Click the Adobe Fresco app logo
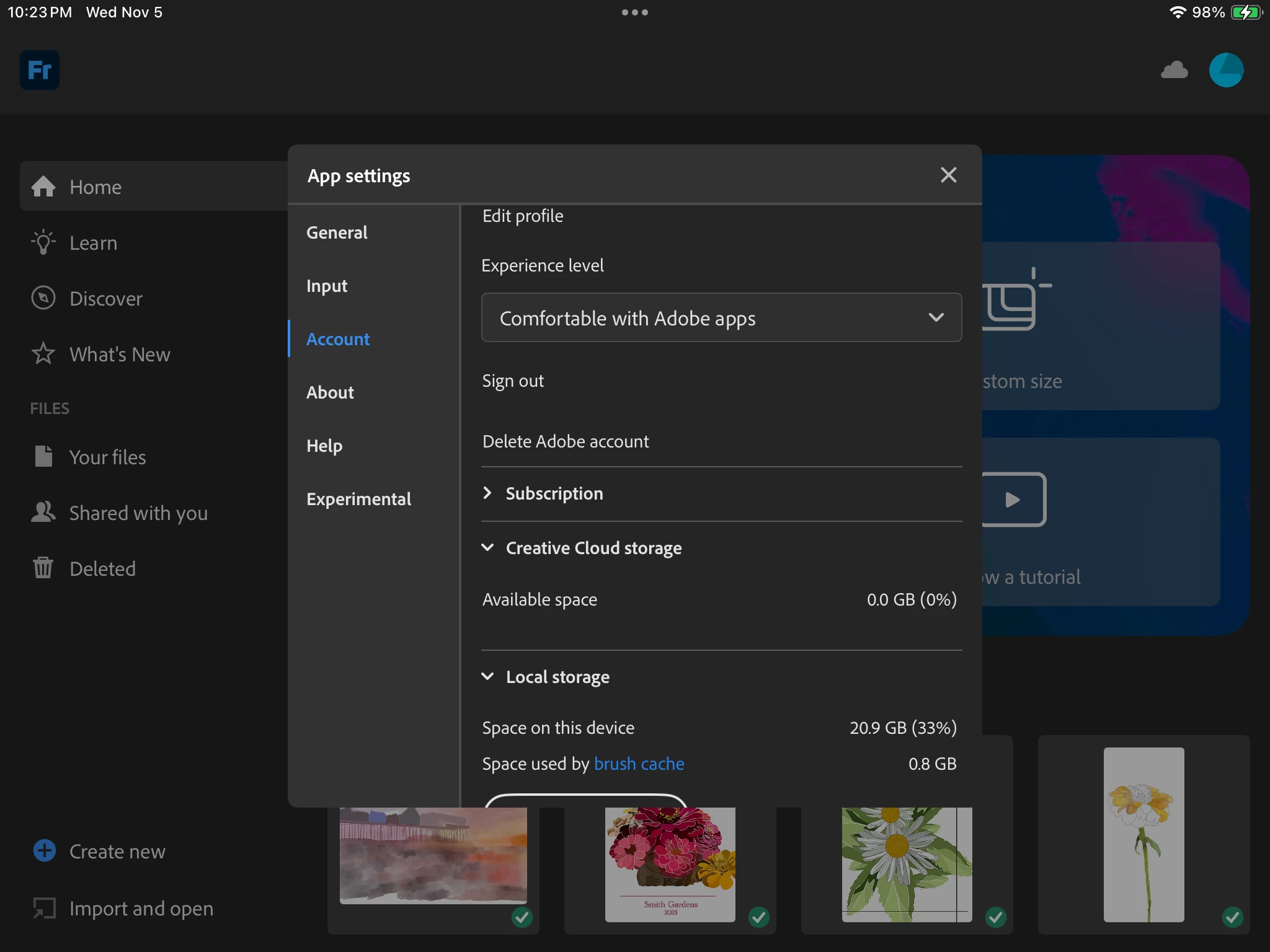 coord(40,70)
